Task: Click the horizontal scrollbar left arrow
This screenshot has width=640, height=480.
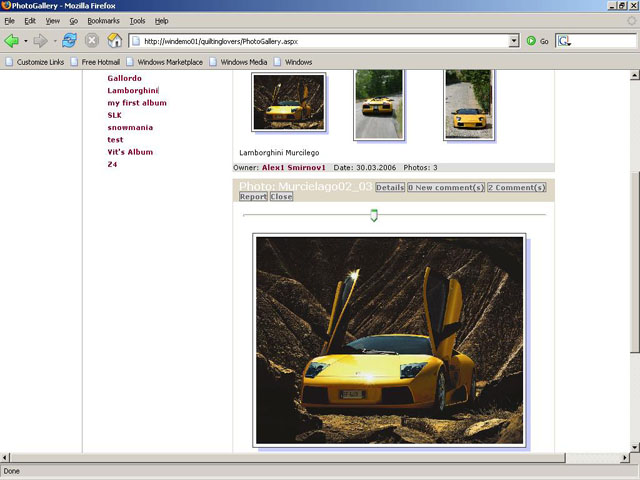Action: pyautogui.click(x=4, y=458)
